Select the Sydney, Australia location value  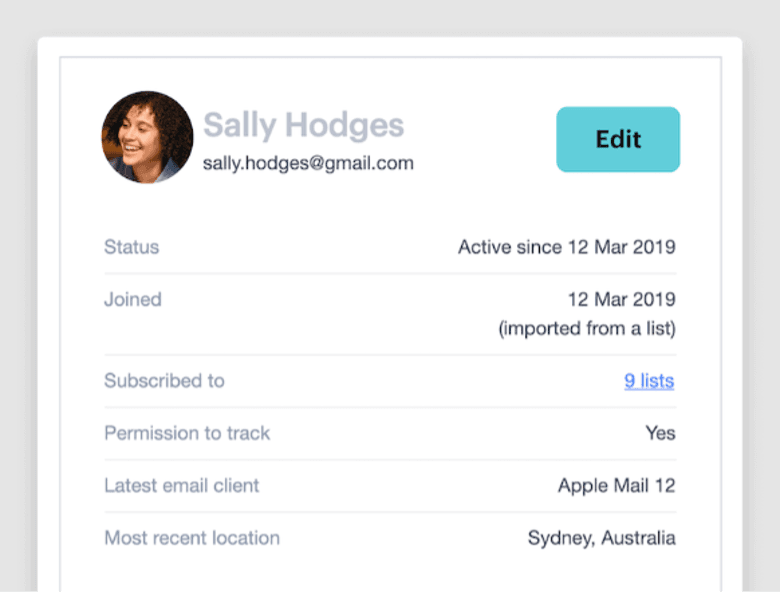point(601,538)
